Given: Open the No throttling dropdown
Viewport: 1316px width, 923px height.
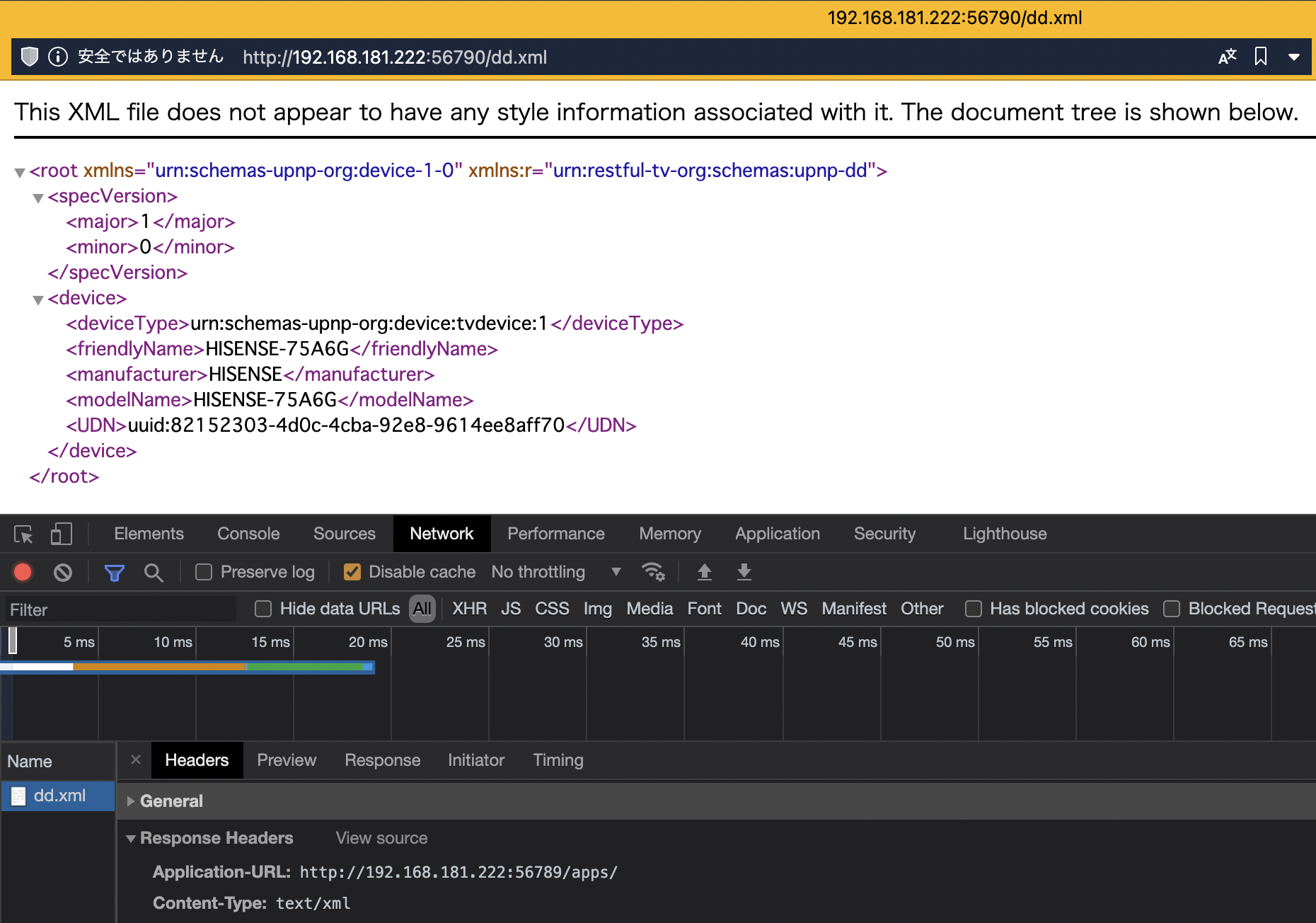Looking at the screenshot, I should point(556,572).
